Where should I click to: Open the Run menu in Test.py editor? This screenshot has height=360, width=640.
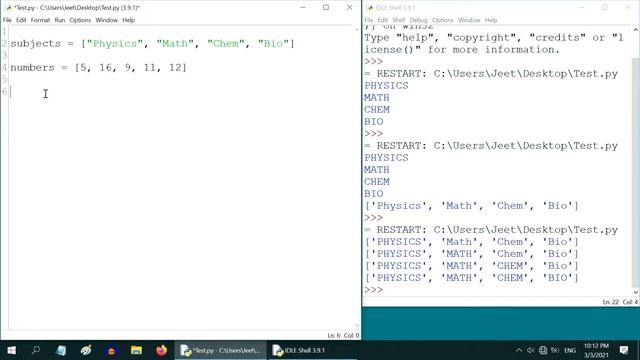pos(60,20)
